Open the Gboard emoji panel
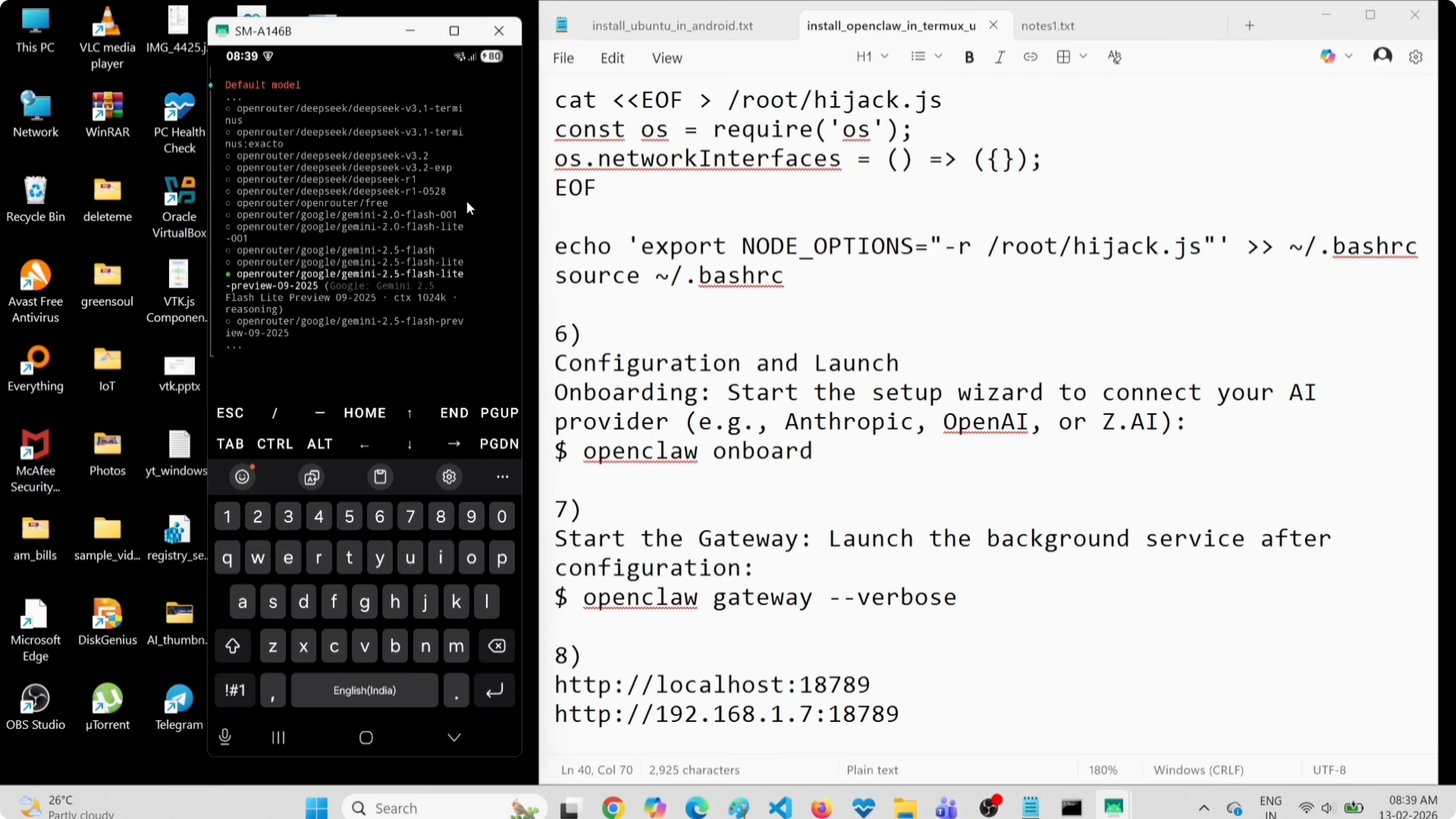This screenshot has height=819, width=1456. coord(242,476)
